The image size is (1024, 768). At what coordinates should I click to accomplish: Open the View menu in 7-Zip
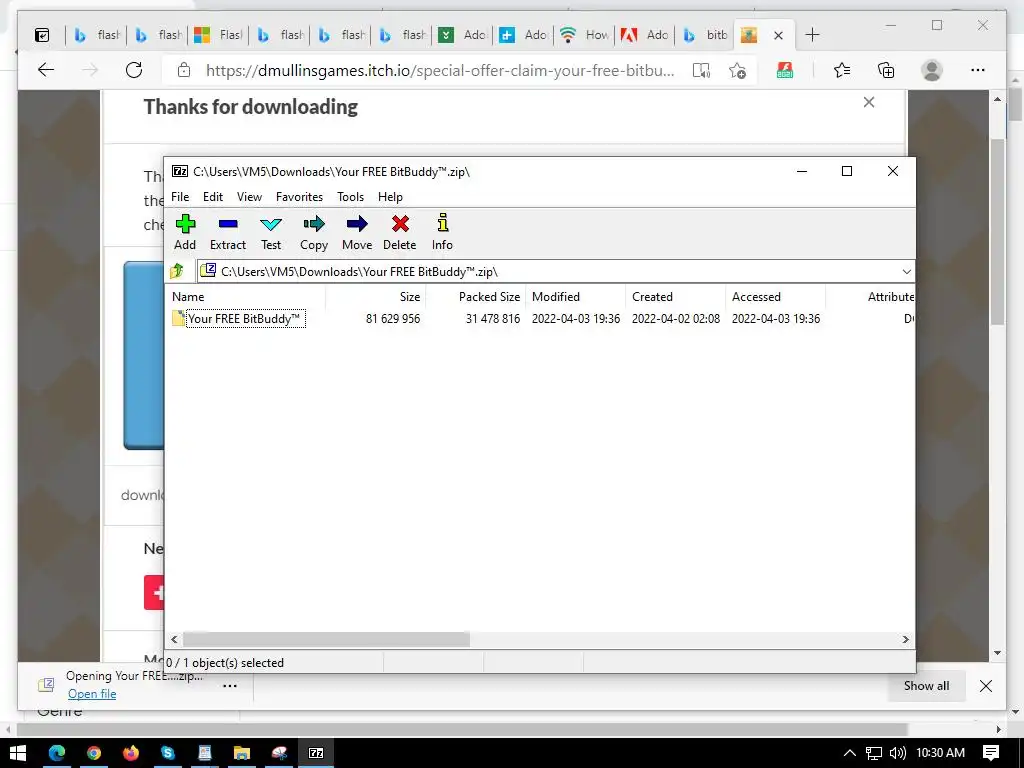pos(249,197)
